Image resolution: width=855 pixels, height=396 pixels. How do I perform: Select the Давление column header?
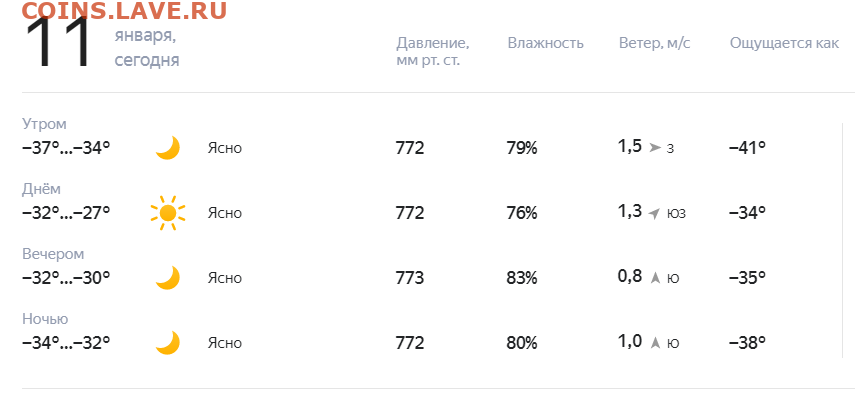pos(433,51)
